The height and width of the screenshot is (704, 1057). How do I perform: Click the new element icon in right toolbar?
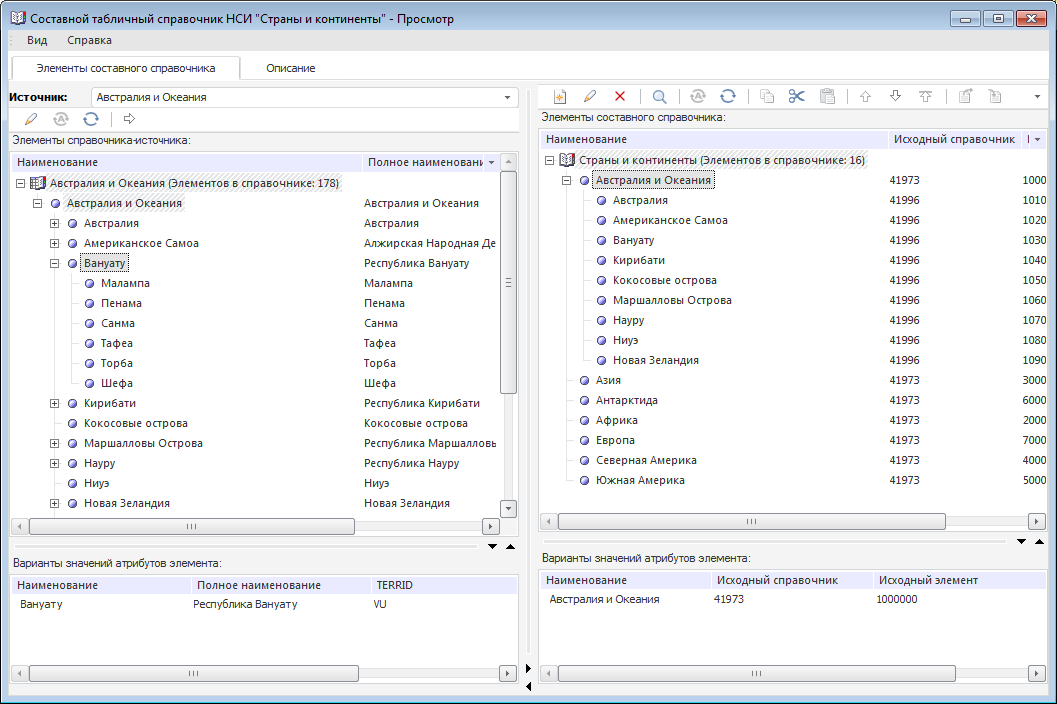[x=560, y=96]
